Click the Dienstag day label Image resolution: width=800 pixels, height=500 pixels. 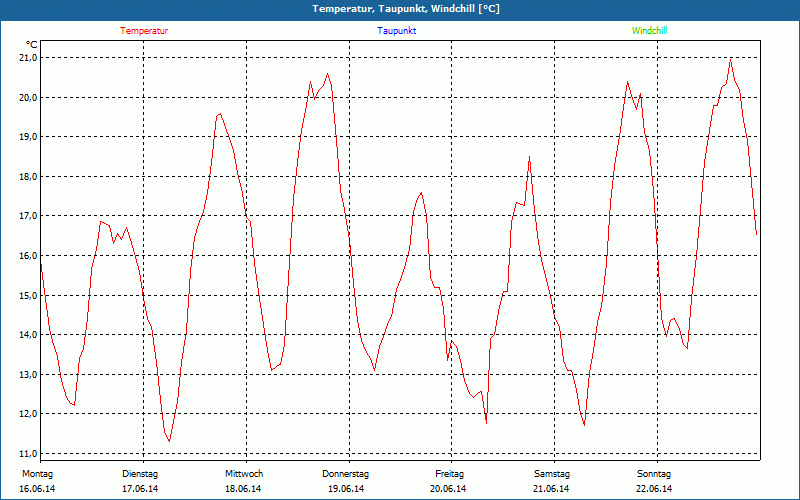[x=140, y=474]
